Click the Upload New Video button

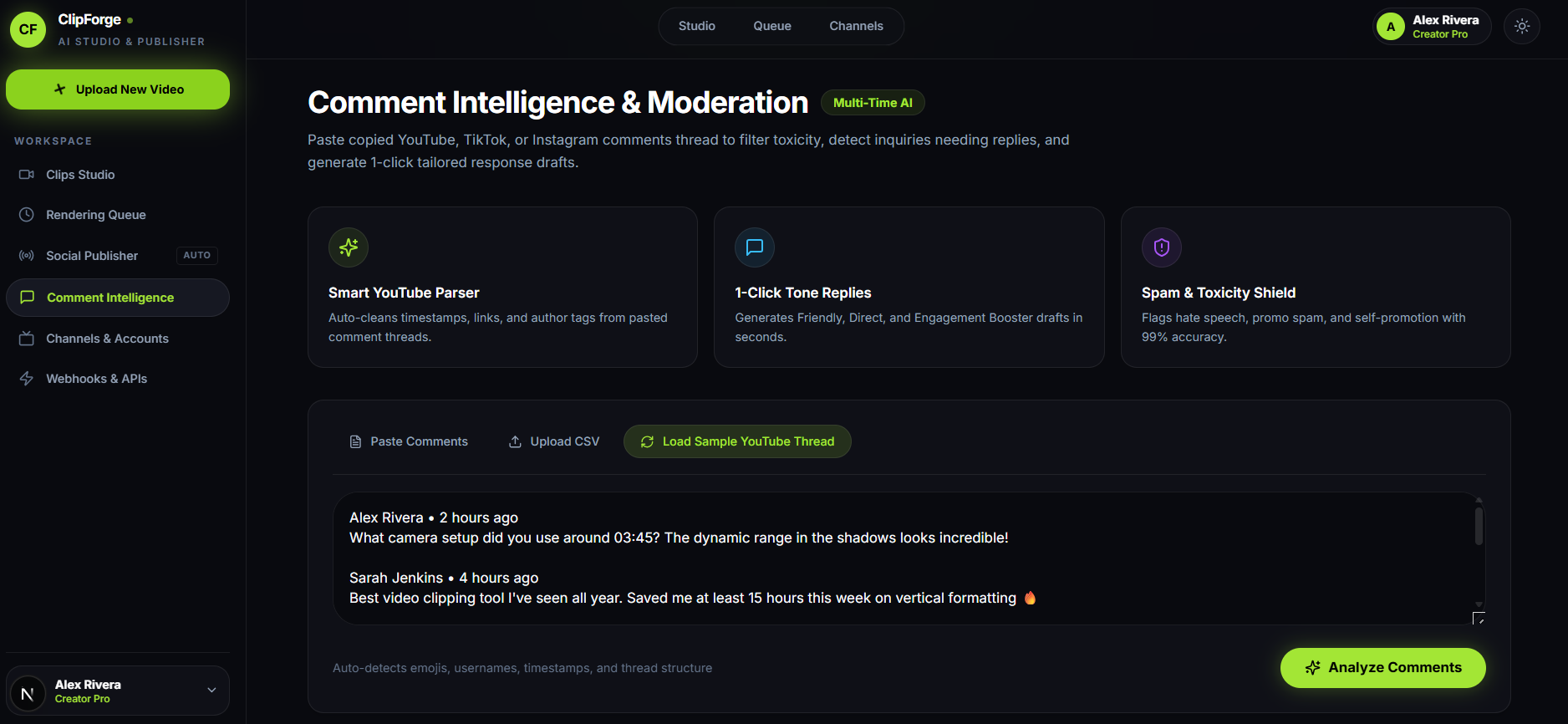coord(118,89)
